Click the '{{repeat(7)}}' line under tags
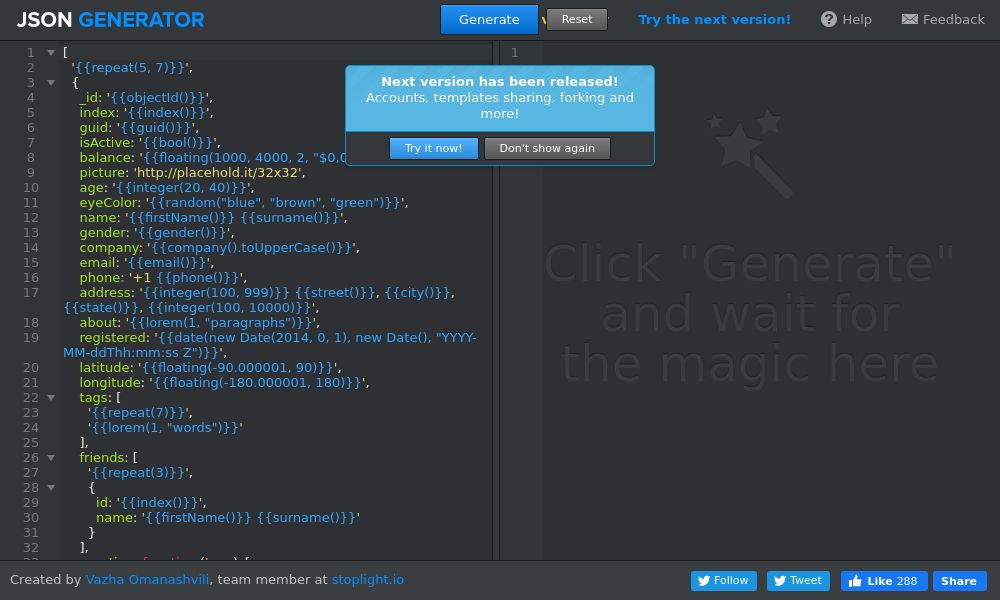The image size is (1000, 600). 140,412
